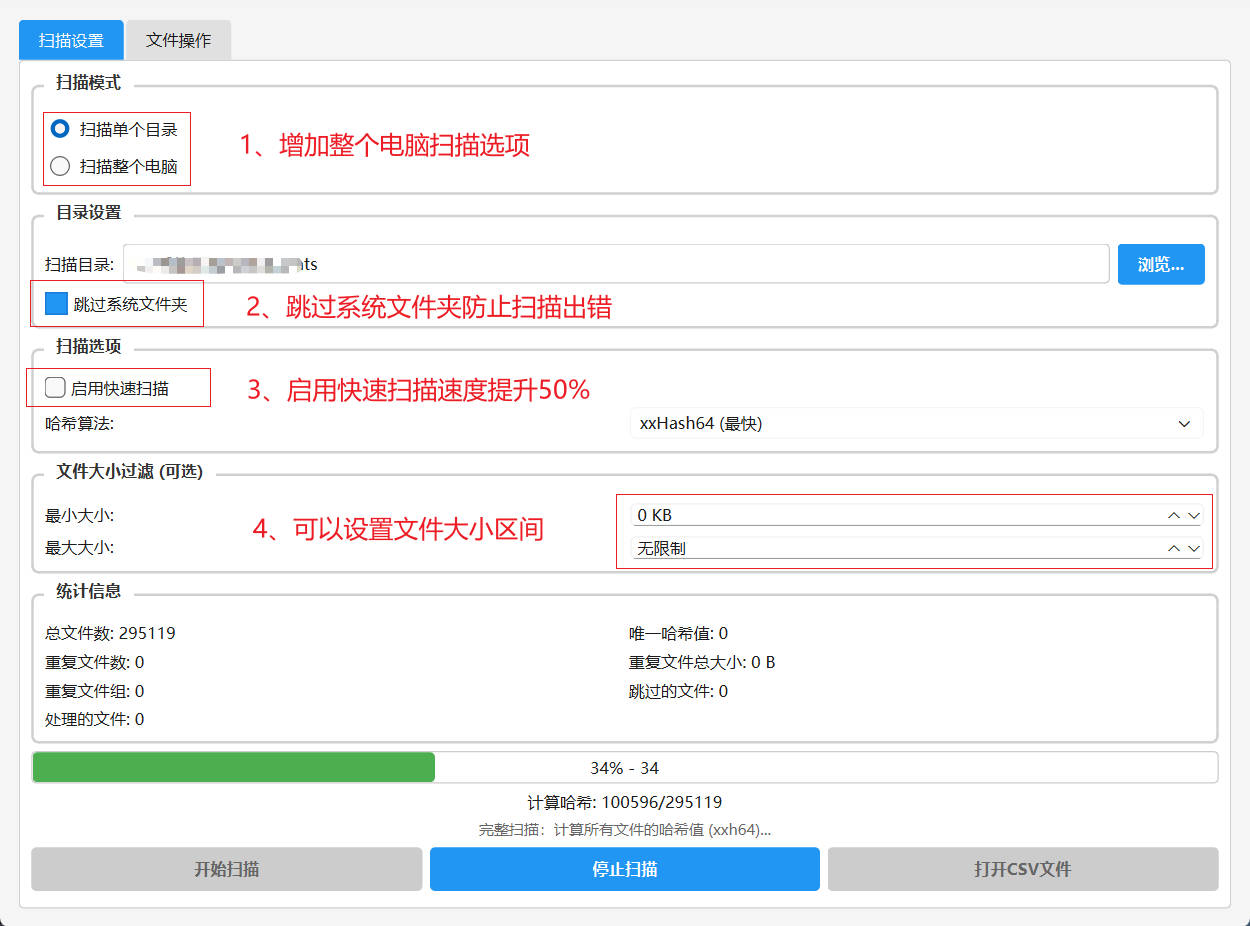Screen dimensions: 1250x926
Task: Click the 打开CSV文件 button
Action: point(1022,869)
